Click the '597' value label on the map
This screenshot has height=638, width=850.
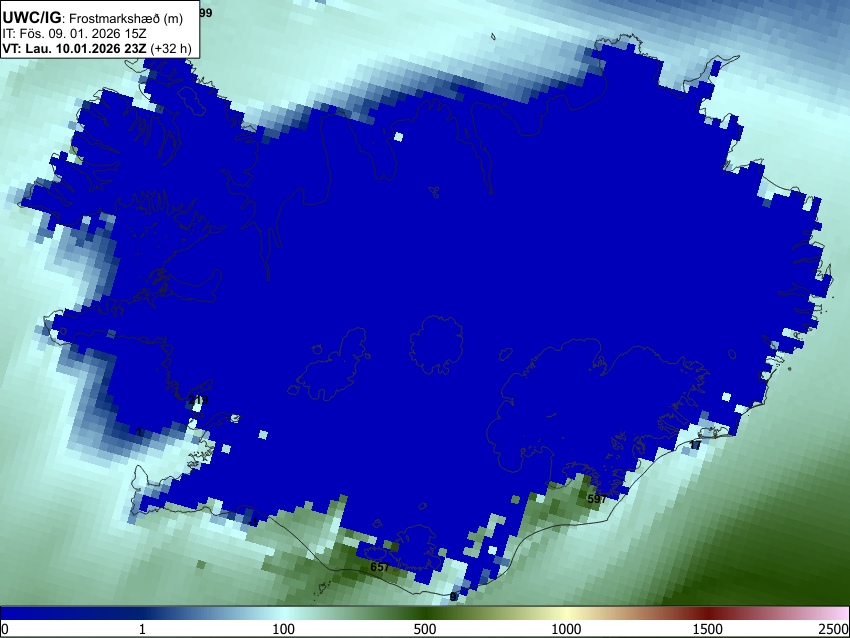596,499
